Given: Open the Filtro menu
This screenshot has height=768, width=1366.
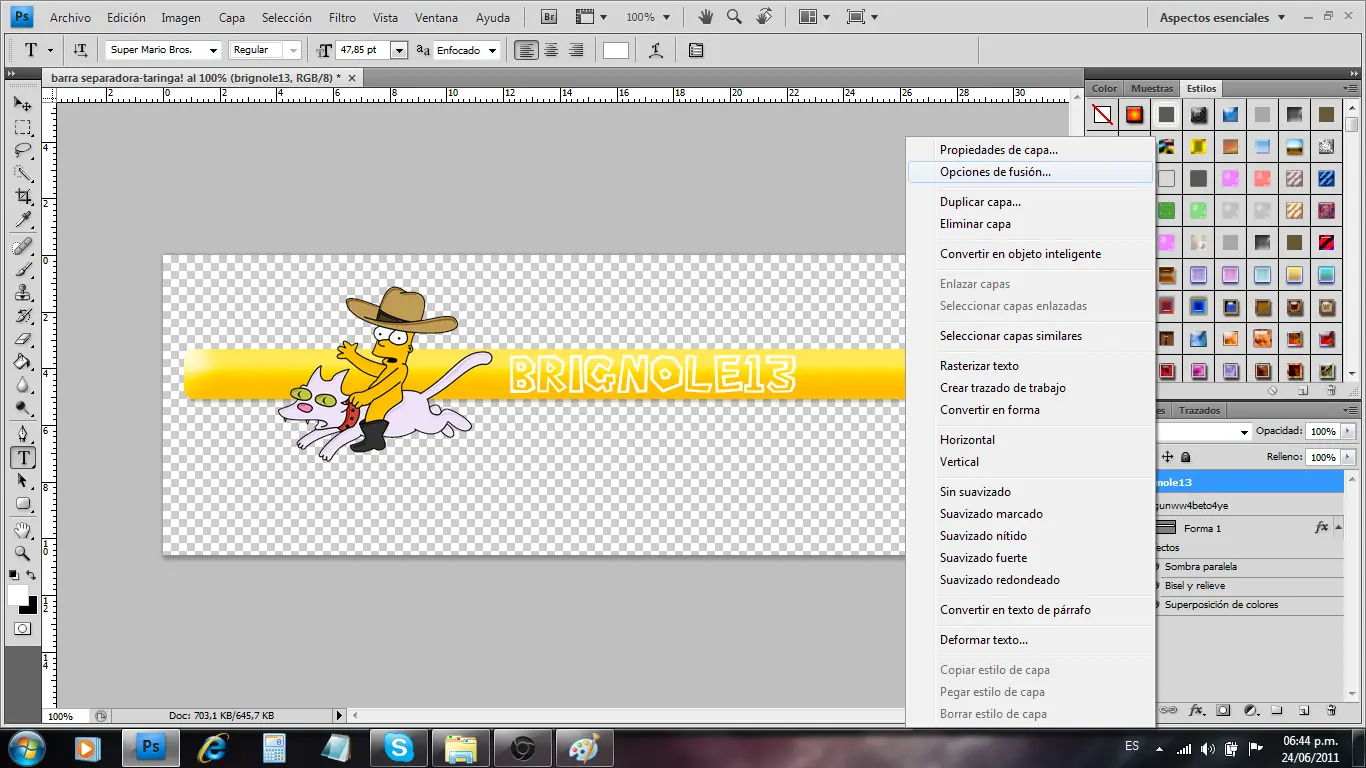Looking at the screenshot, I should pos(342,17).
